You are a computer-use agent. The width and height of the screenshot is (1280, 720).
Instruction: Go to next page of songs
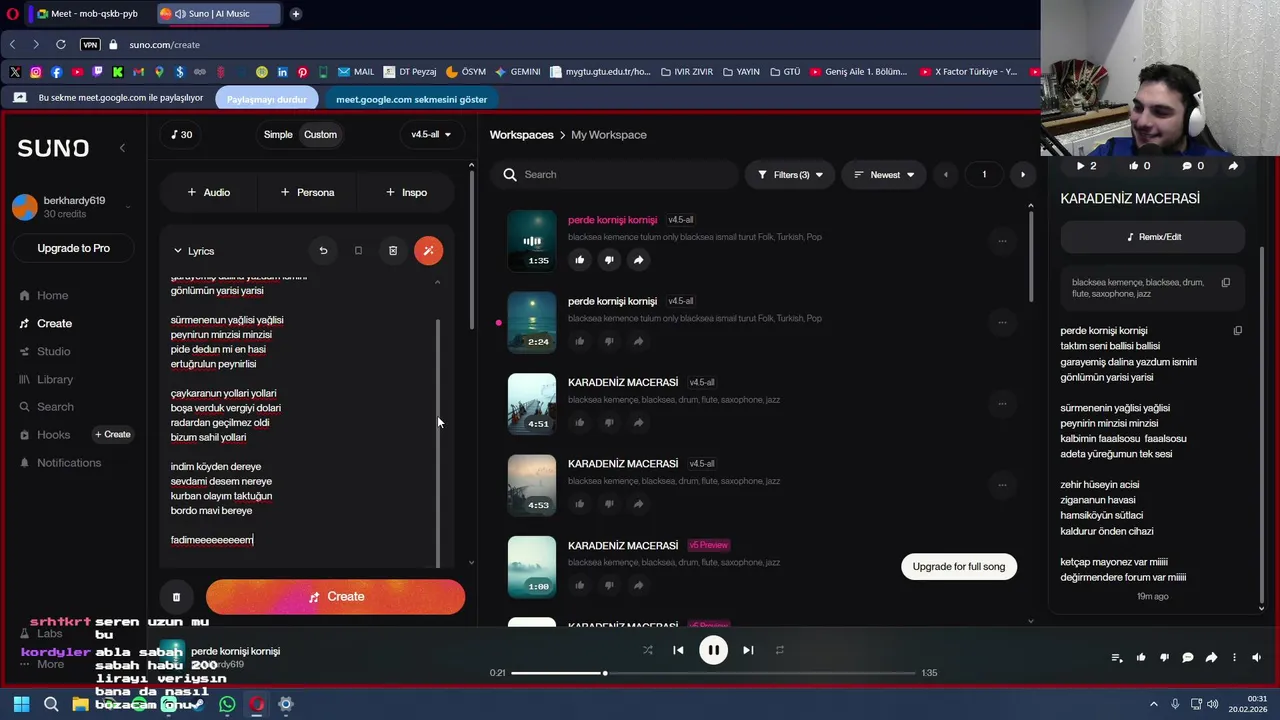(1022, 174)
